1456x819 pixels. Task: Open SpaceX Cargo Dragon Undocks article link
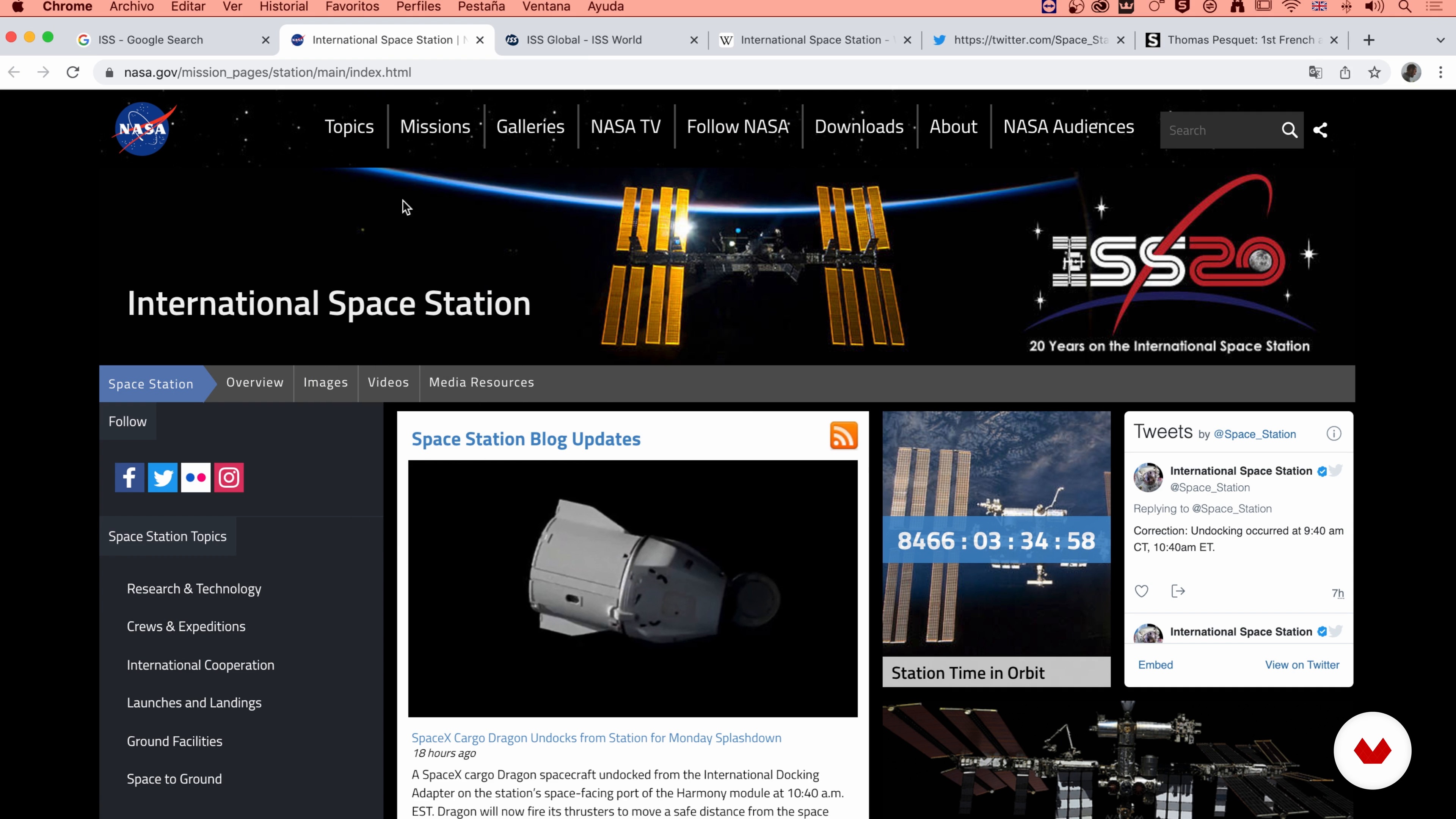pos(596,738)
